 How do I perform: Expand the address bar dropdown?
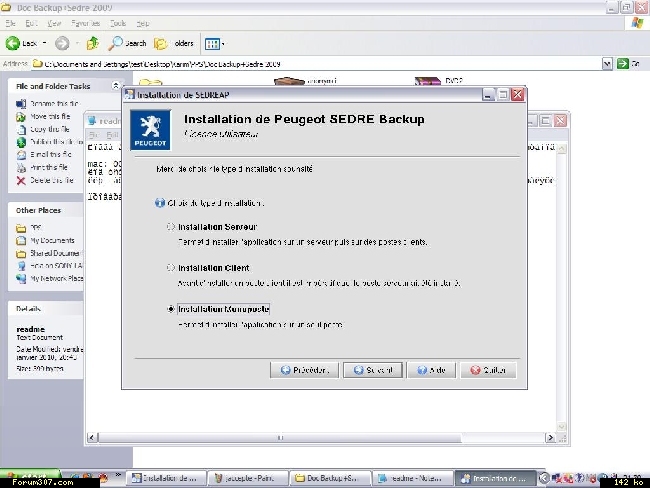607,64
